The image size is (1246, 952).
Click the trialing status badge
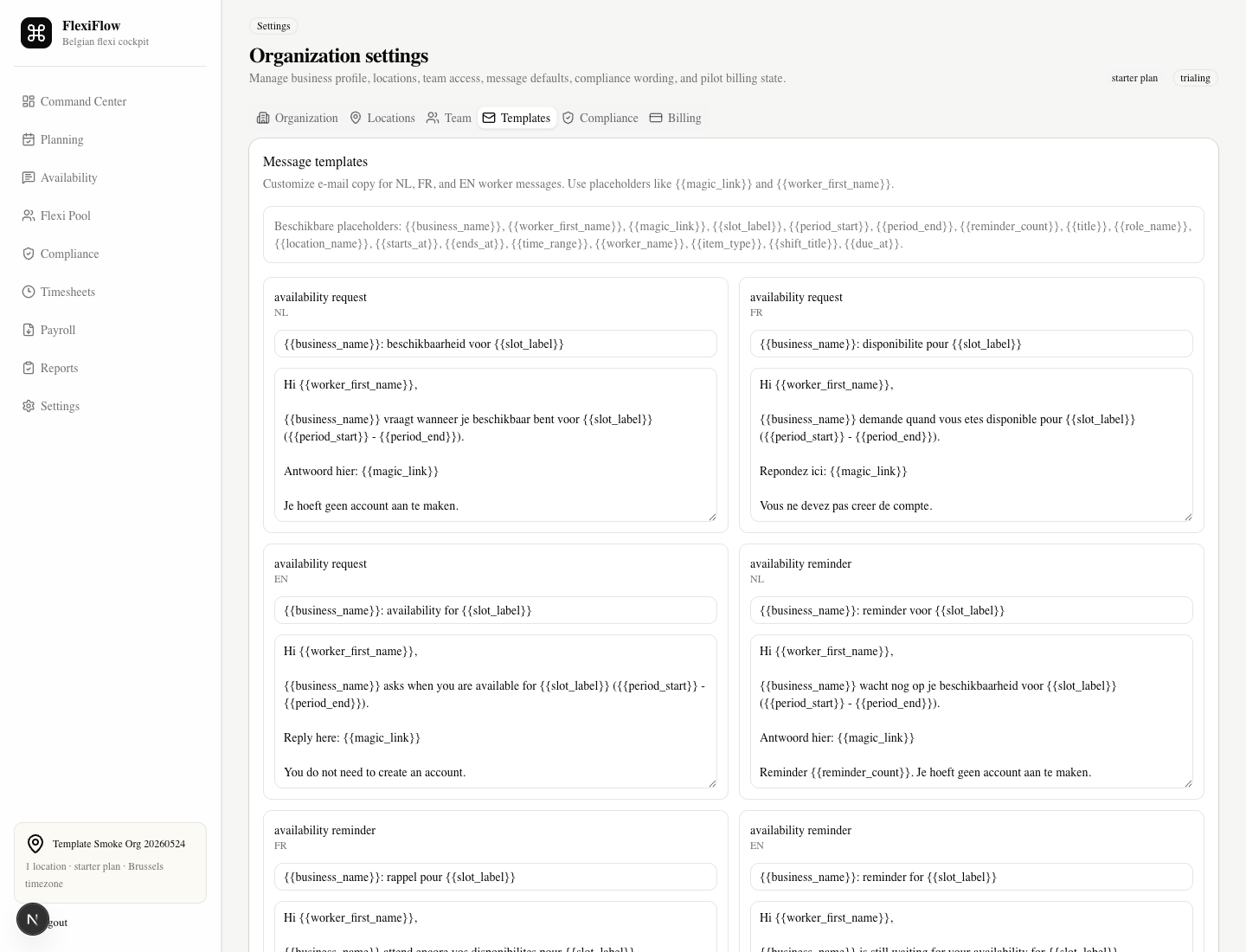[1195, 78]
